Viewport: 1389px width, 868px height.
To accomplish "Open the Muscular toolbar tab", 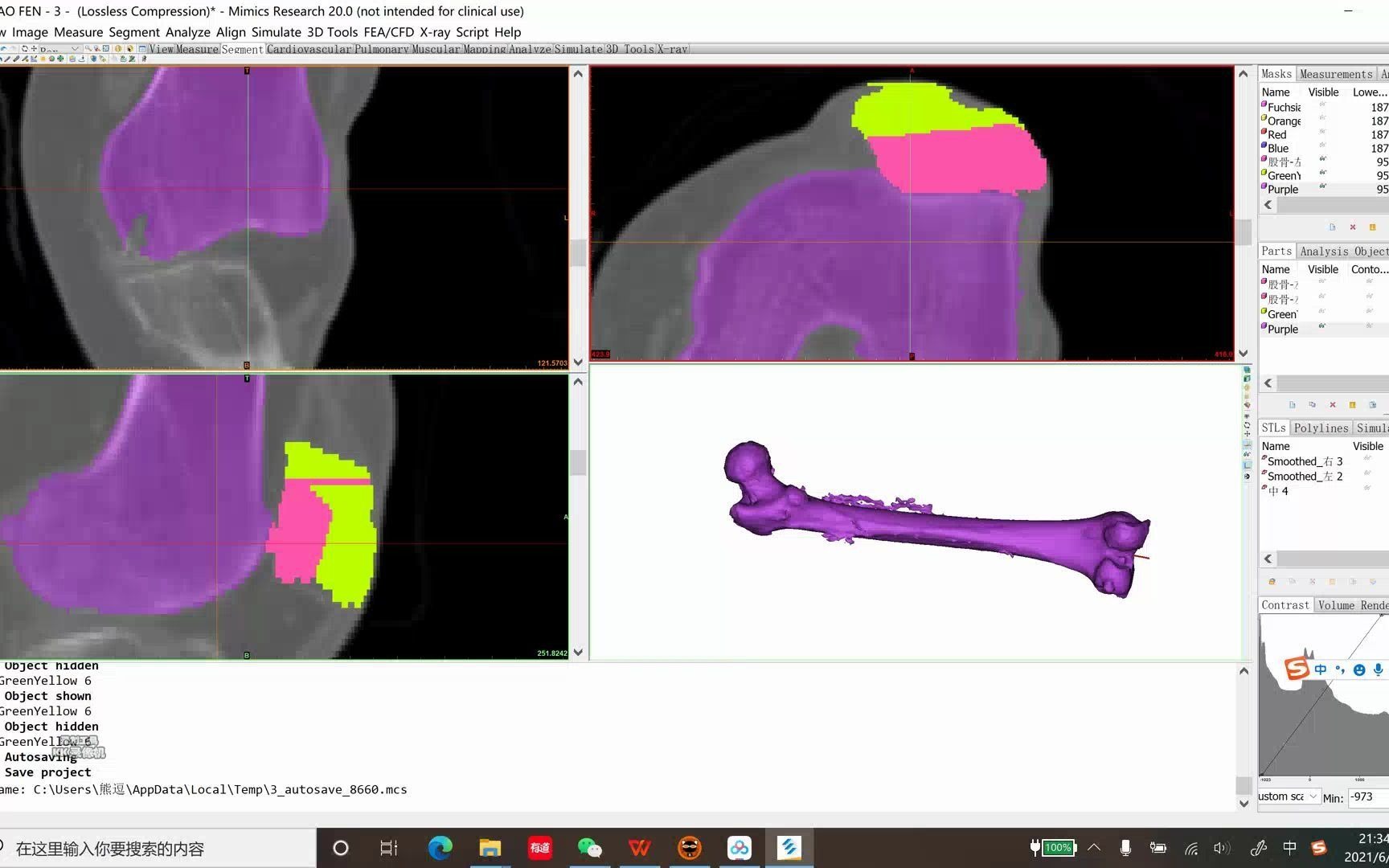I will [436, 49].
